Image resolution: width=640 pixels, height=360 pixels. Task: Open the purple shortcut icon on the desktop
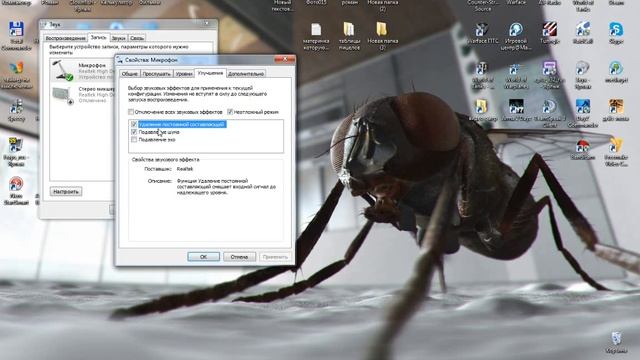(549, 69)
